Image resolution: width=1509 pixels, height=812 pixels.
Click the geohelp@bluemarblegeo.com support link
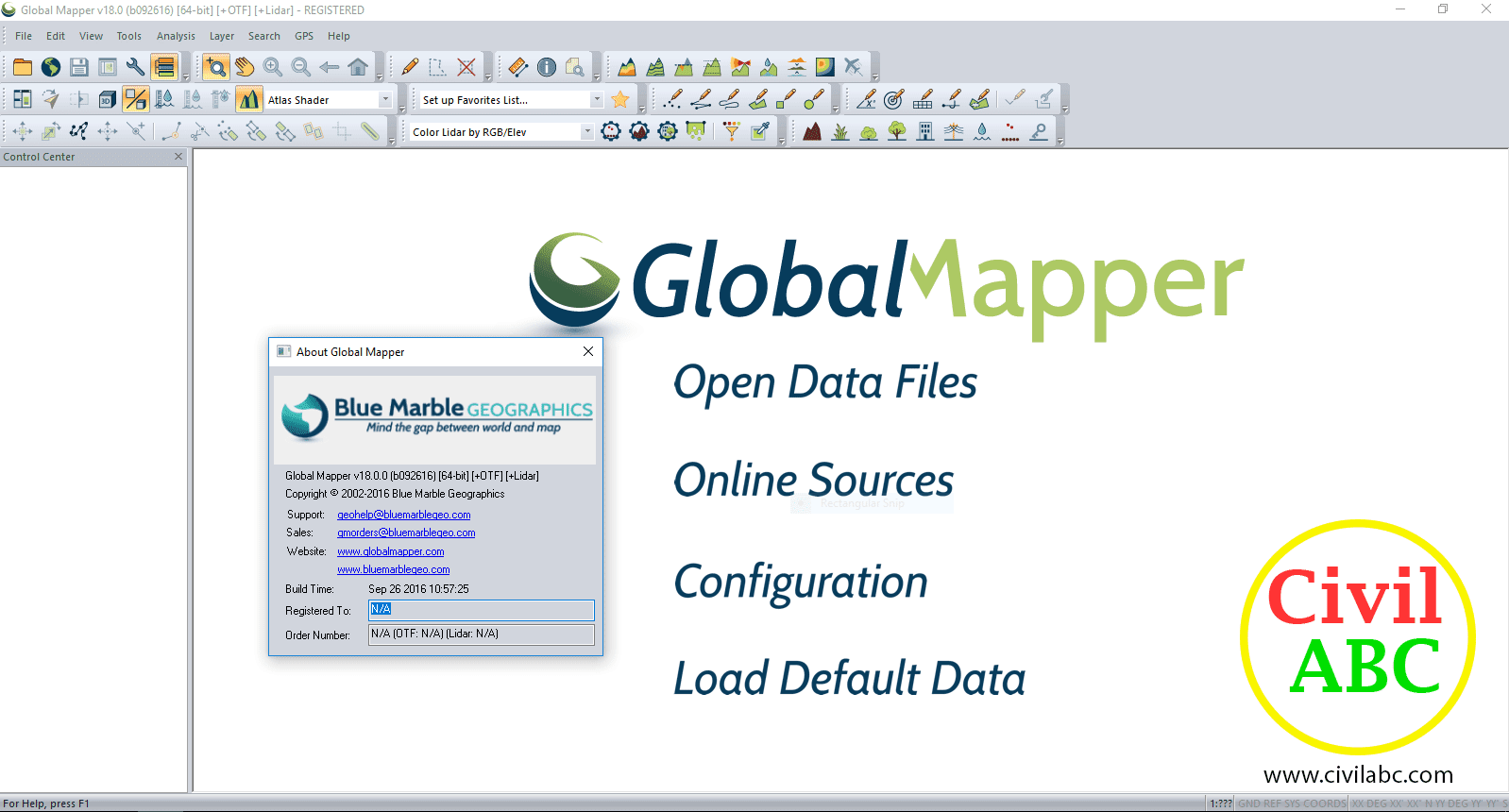point(404,515)
